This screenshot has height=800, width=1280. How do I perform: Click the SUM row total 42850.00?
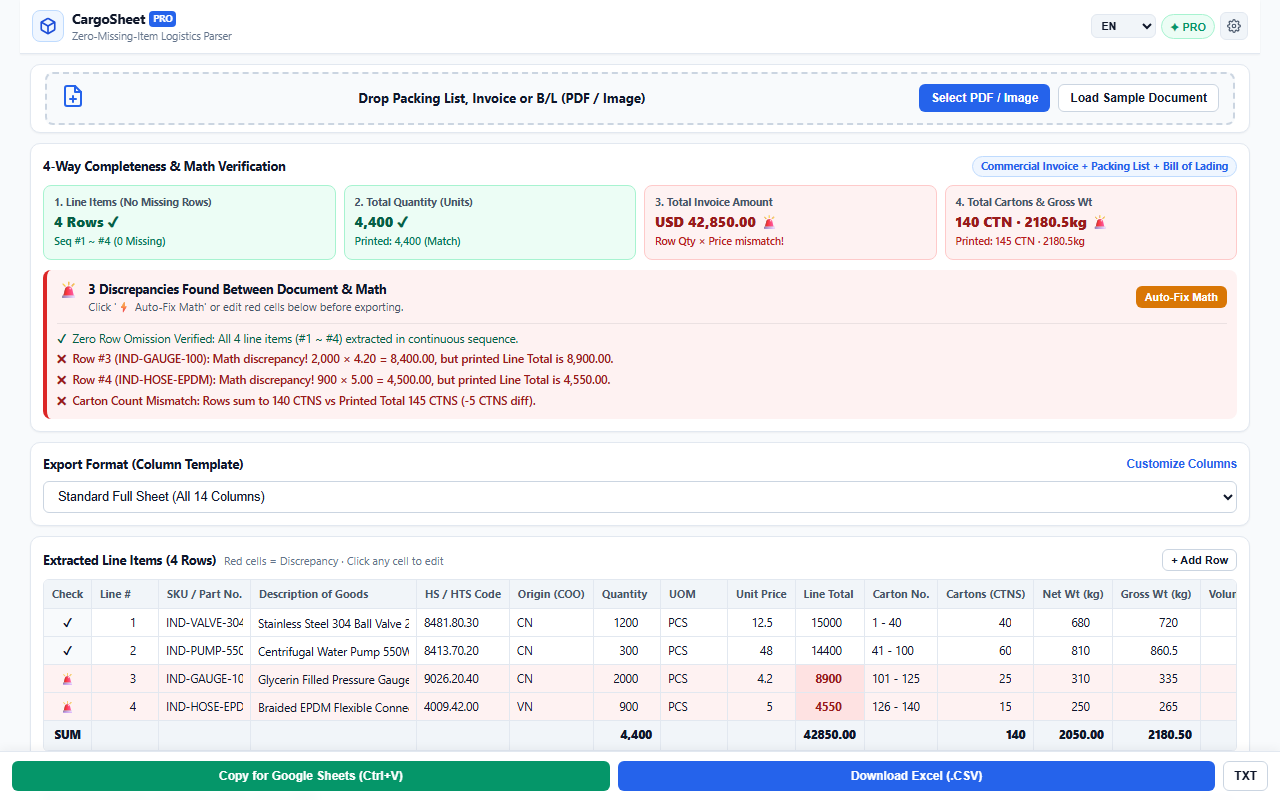pos(829,734)
